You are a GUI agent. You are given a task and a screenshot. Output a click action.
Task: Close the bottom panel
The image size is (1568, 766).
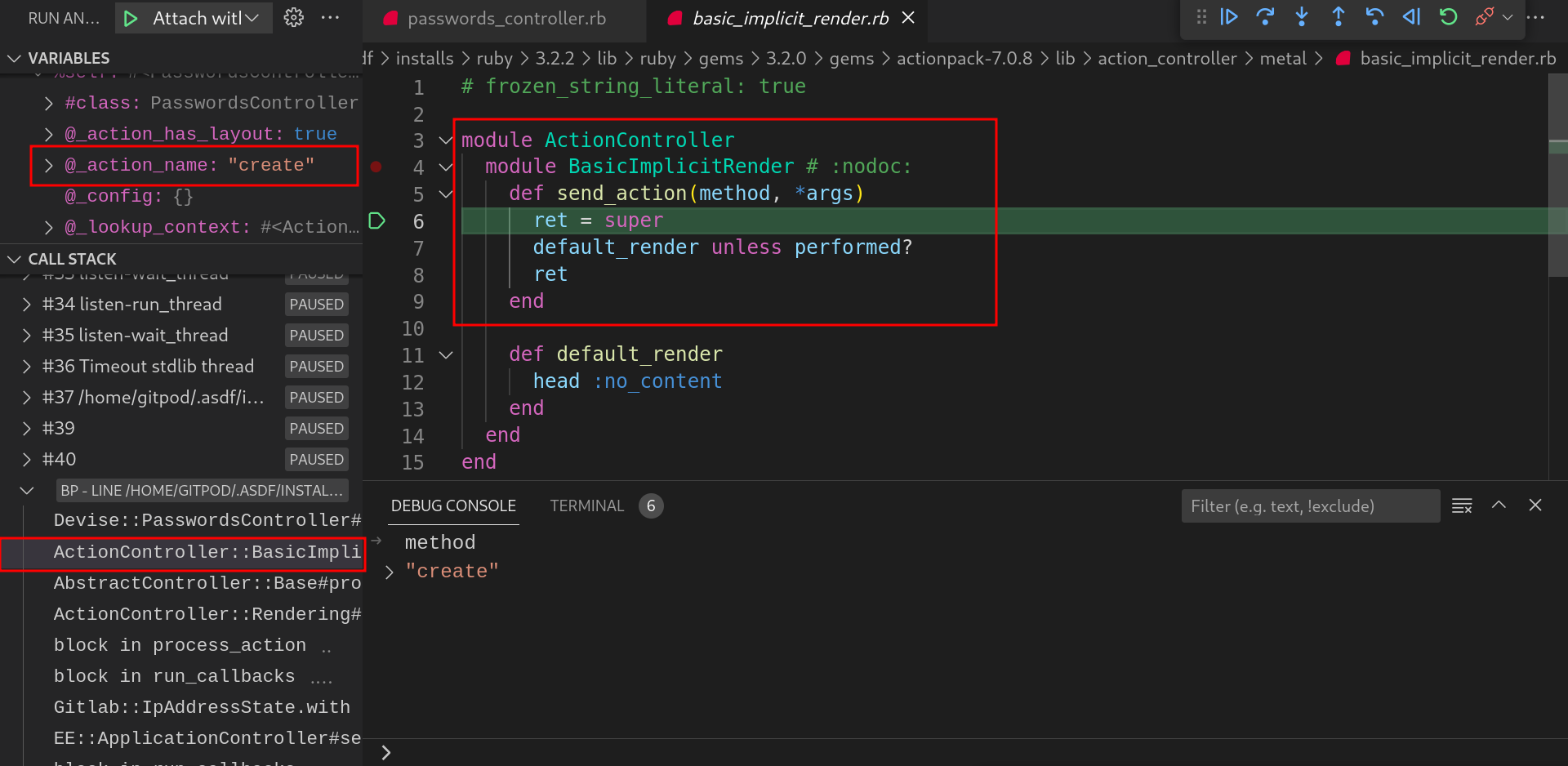click(x=1535, y=505)
